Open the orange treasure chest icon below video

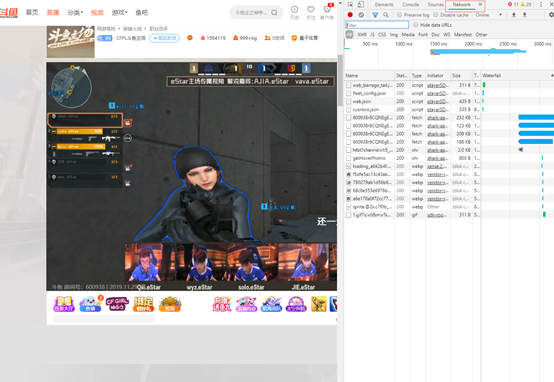tap(170, 304)
